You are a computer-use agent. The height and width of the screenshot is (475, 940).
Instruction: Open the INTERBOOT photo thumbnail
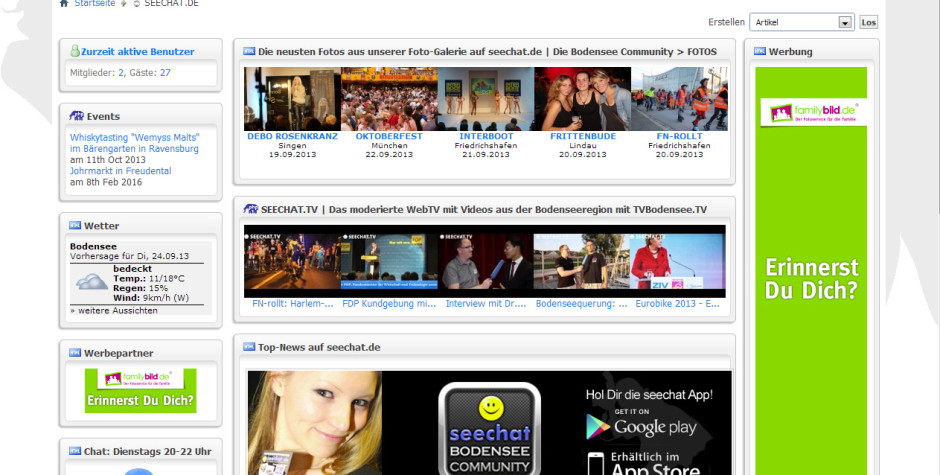point(486,99)
